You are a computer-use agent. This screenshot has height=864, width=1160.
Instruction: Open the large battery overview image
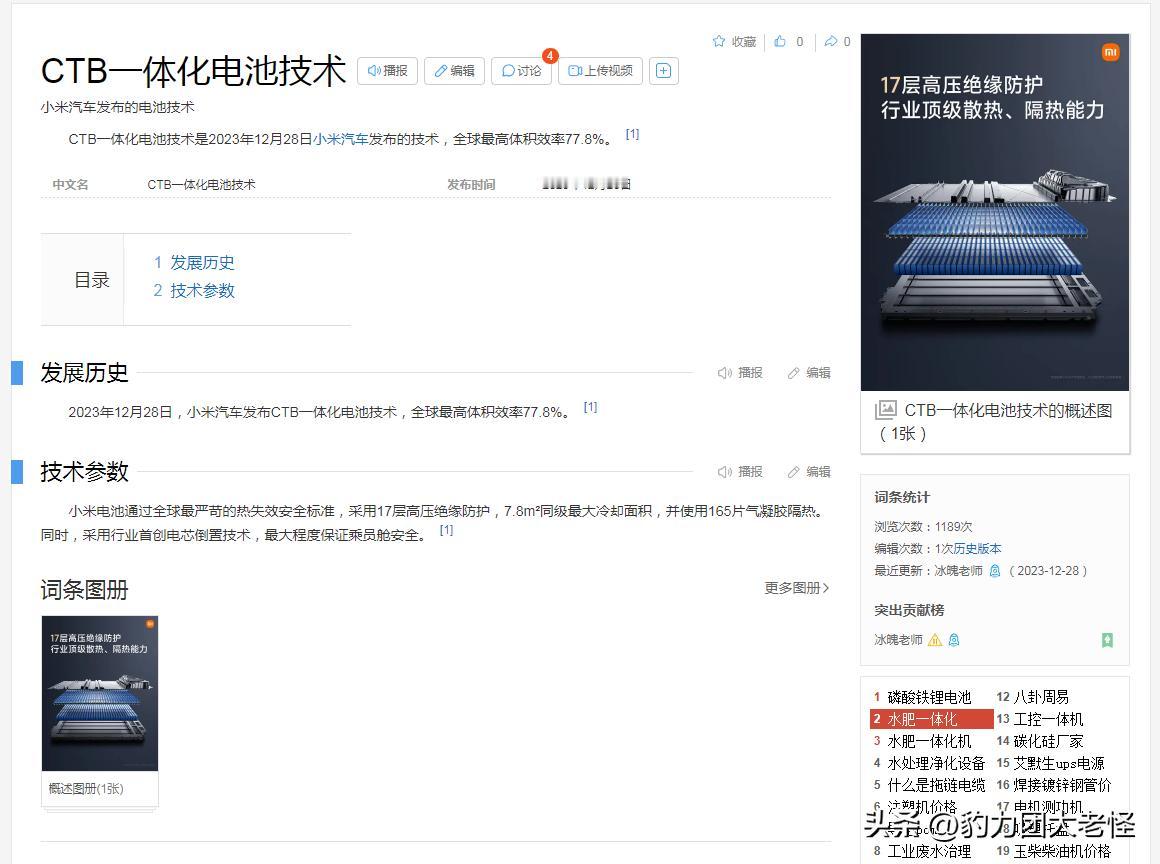coord(995,212)
